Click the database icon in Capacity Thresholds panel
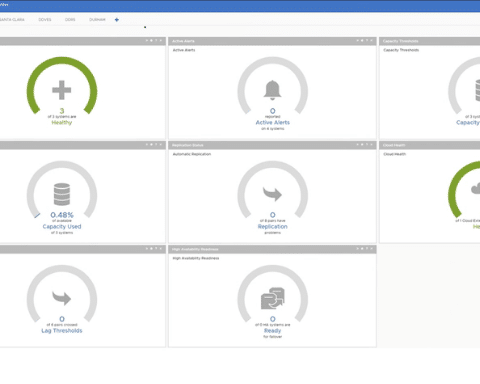Image resolution: width=480 pixels, height=384 pixels. [x=478, y=90]
